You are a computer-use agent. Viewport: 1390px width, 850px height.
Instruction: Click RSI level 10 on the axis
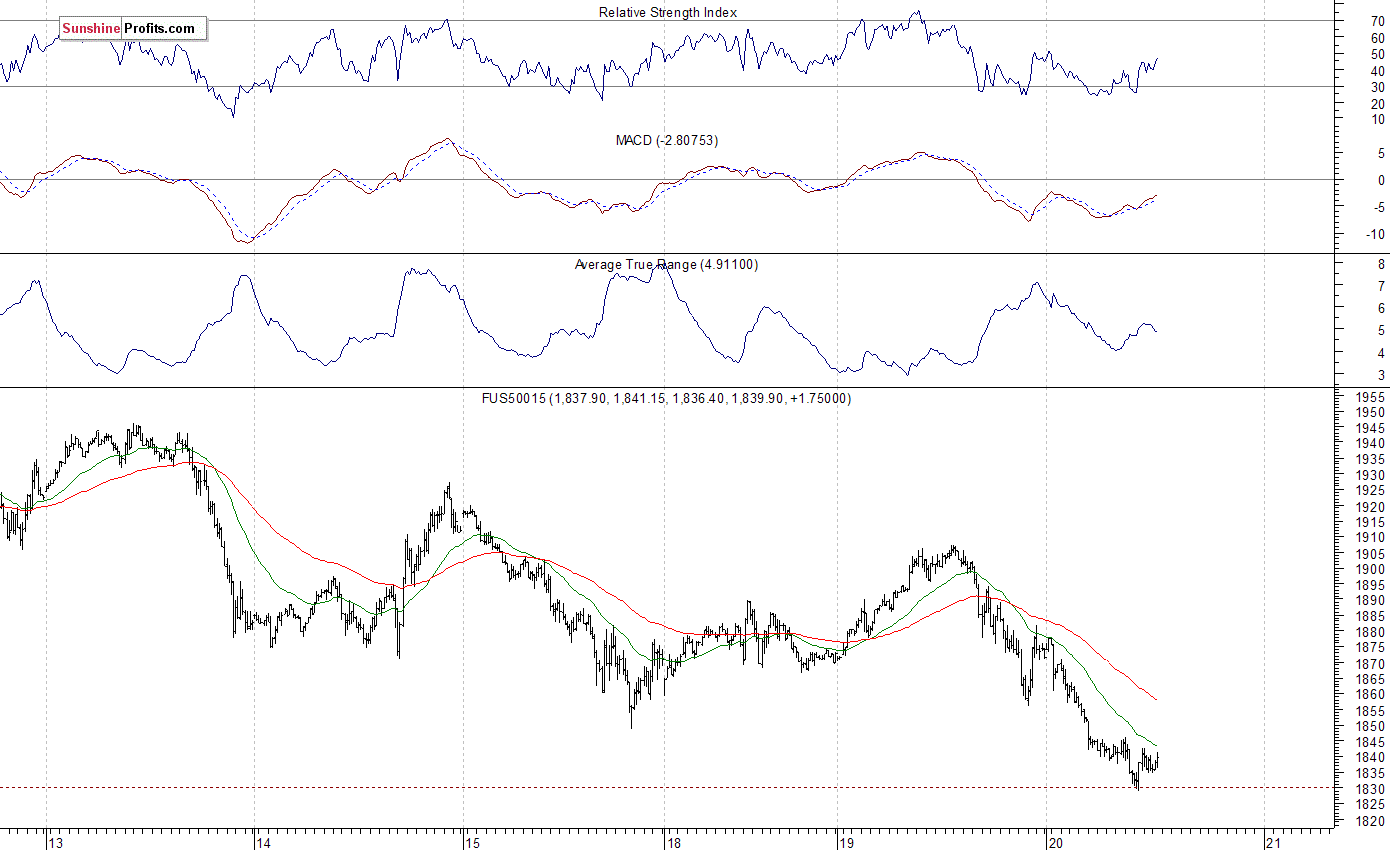[x=1378, y=119]
